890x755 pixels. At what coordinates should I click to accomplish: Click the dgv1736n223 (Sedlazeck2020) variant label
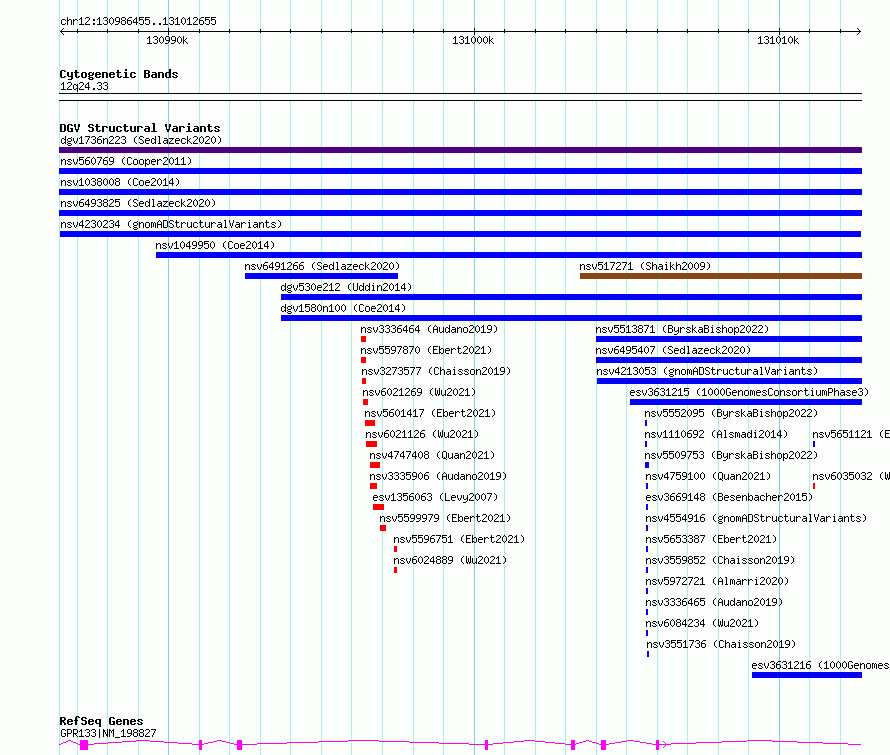[x=141, y=140]
